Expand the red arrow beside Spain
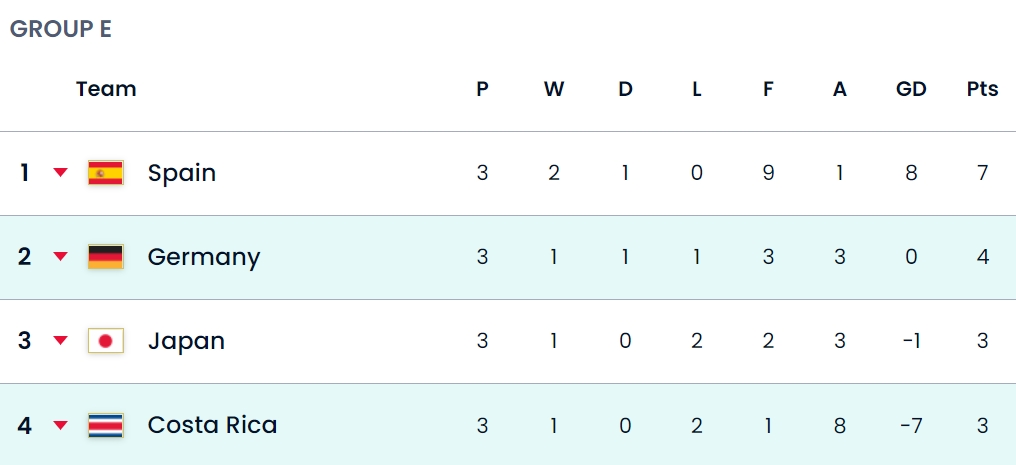 (60, 173)
